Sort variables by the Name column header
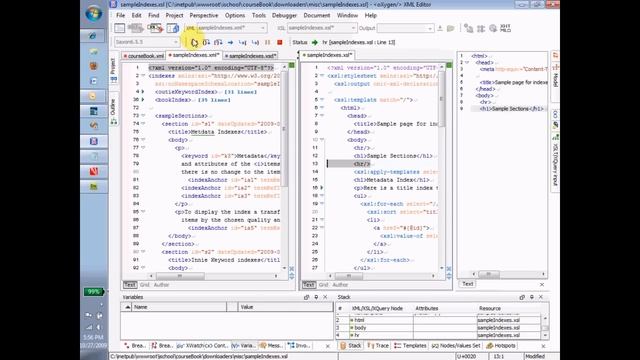This screenshot has height=360, width=640. (x=179, y=307)
